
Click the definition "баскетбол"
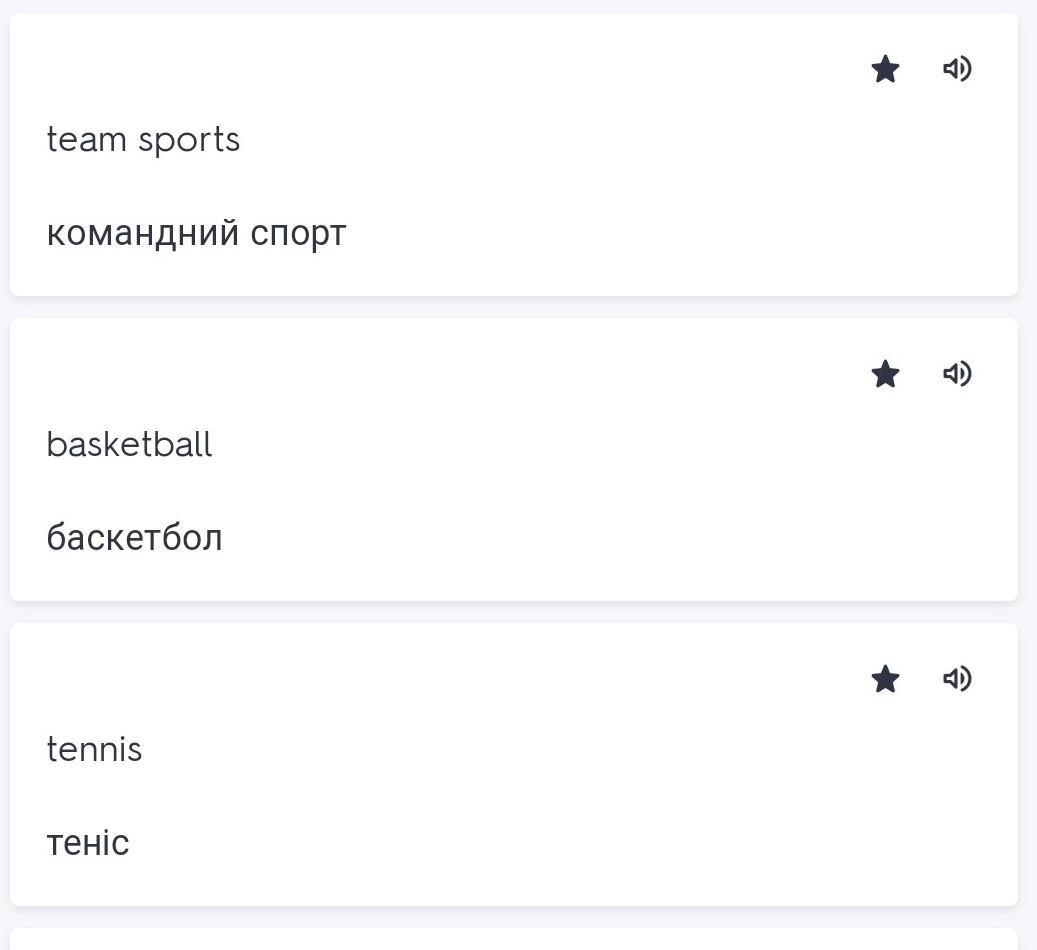[x=134, y=538]
